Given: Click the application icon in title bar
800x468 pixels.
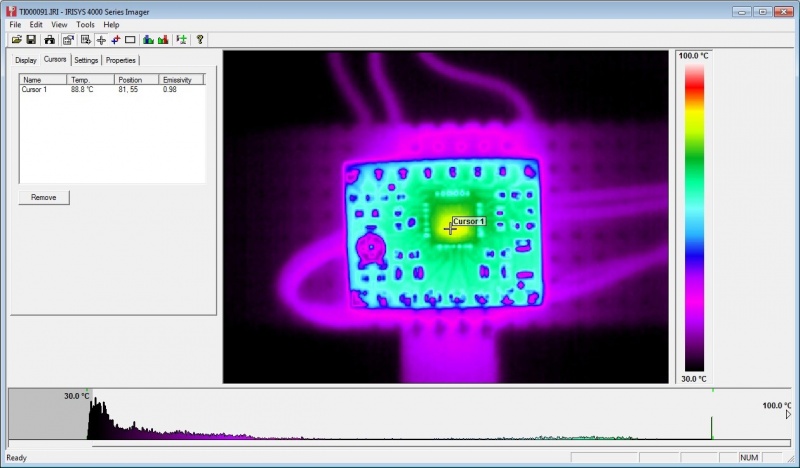Looking at the screenshot, I should tap(11, 11).
